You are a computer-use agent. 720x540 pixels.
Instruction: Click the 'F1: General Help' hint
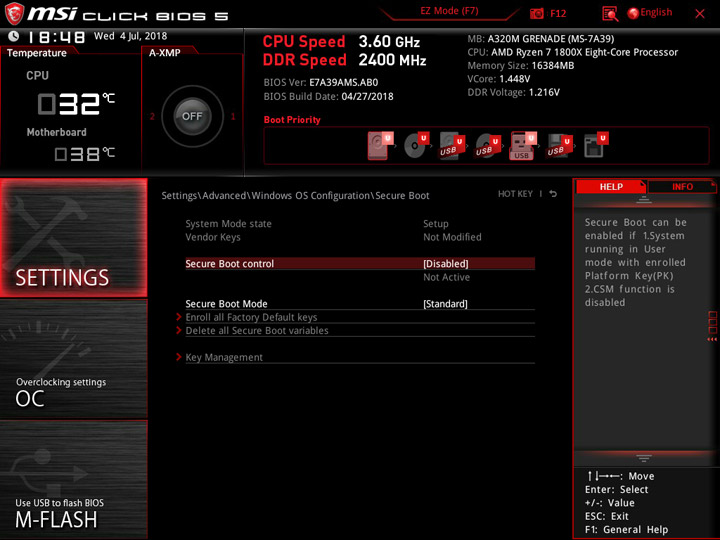(x=626, y=529)
